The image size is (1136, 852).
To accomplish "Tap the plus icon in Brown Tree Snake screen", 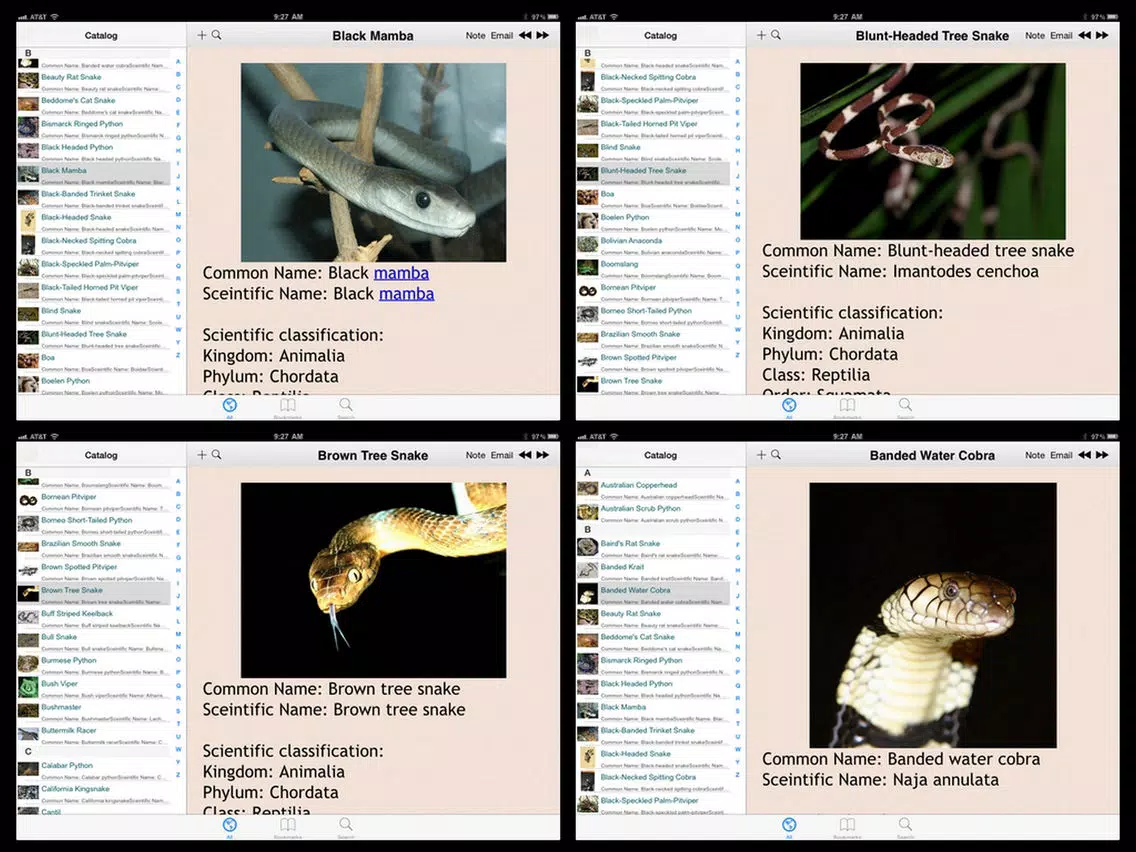I will click(202, 455).
